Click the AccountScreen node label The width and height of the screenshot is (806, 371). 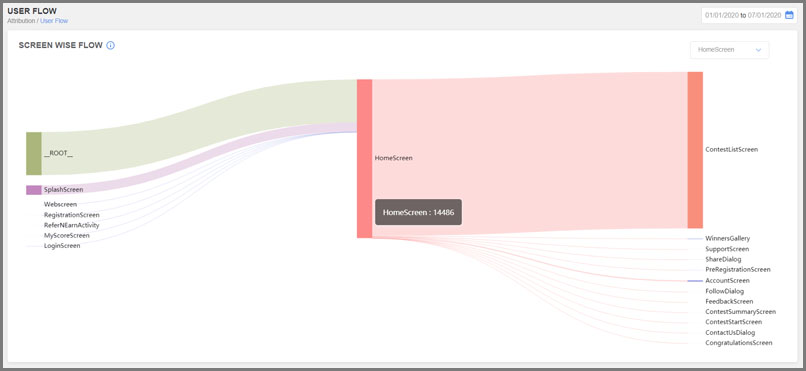coord(727,281)
